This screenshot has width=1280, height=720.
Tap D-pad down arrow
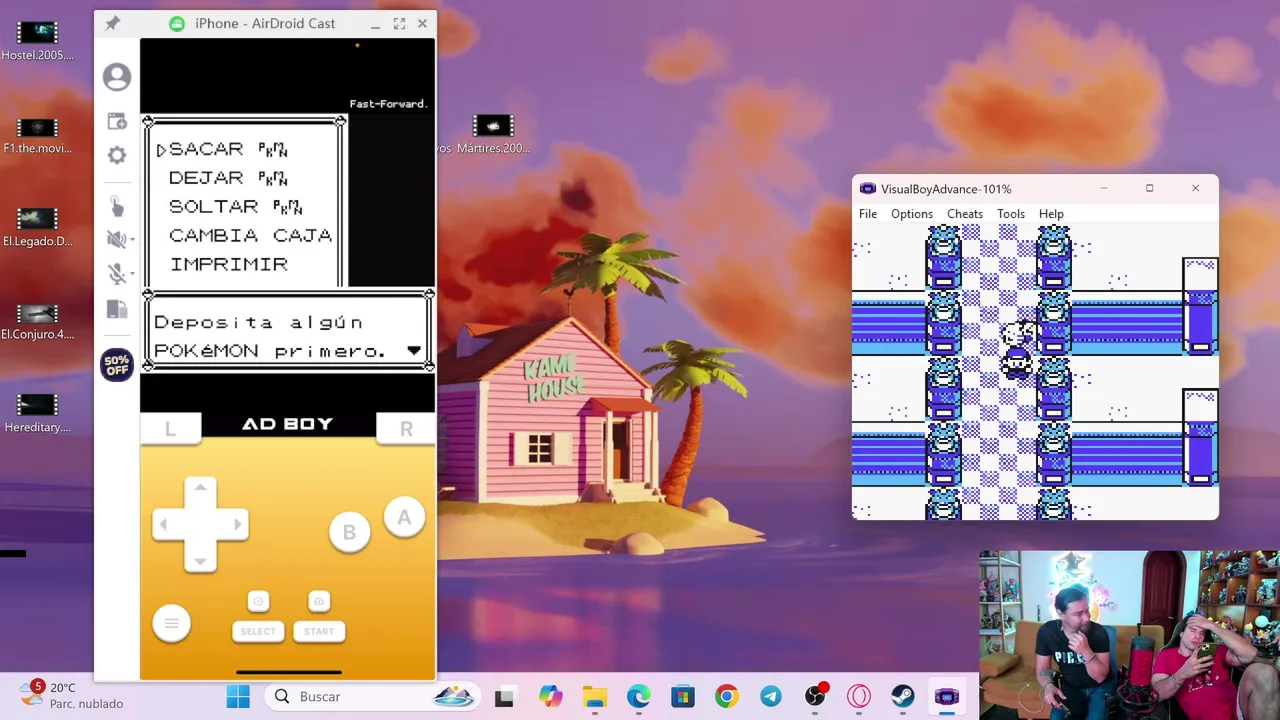pos(200,559)
